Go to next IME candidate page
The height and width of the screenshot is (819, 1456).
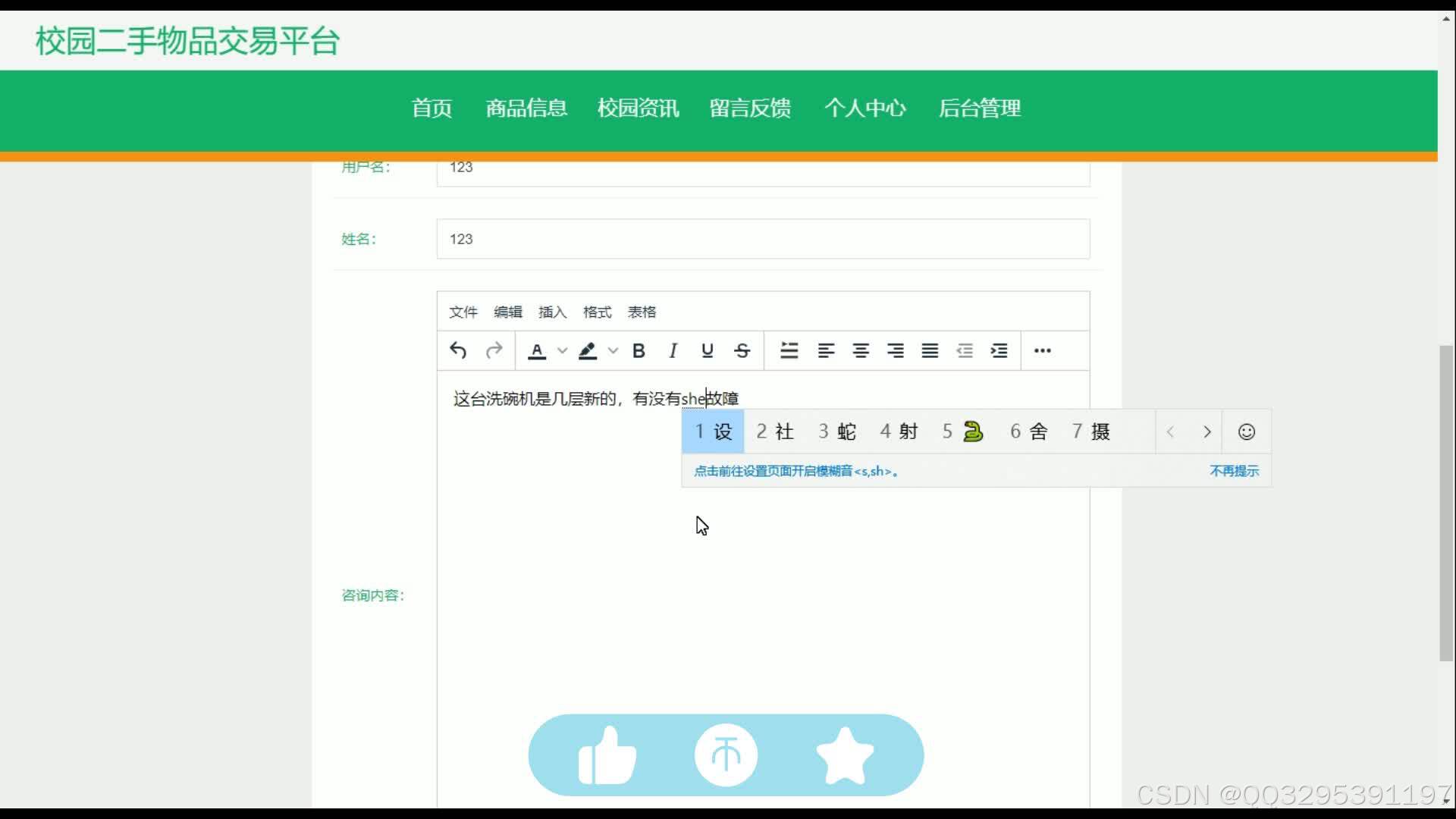point(1207,432)
